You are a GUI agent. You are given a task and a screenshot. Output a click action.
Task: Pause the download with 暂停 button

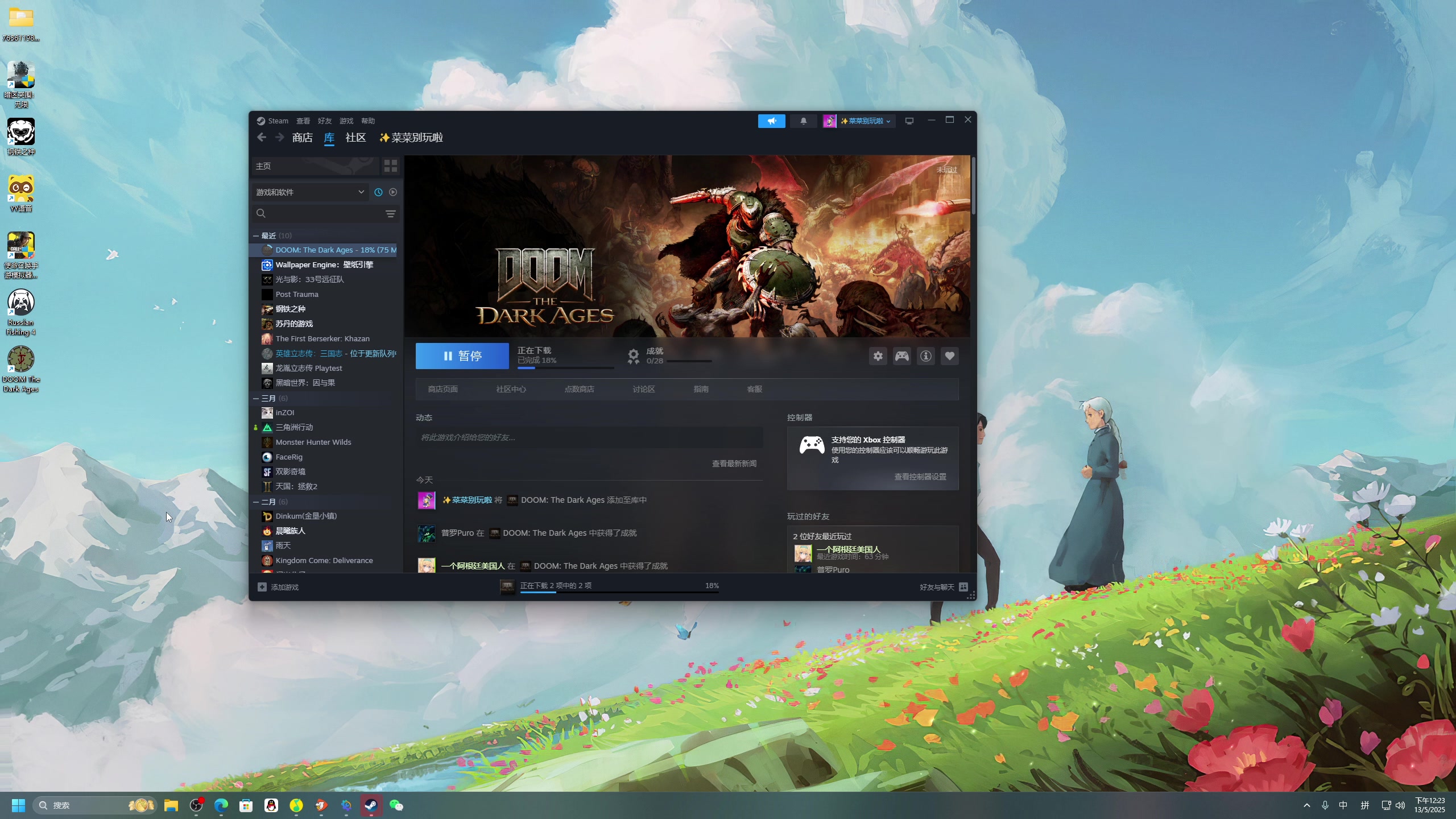click(x=462, y=356)
